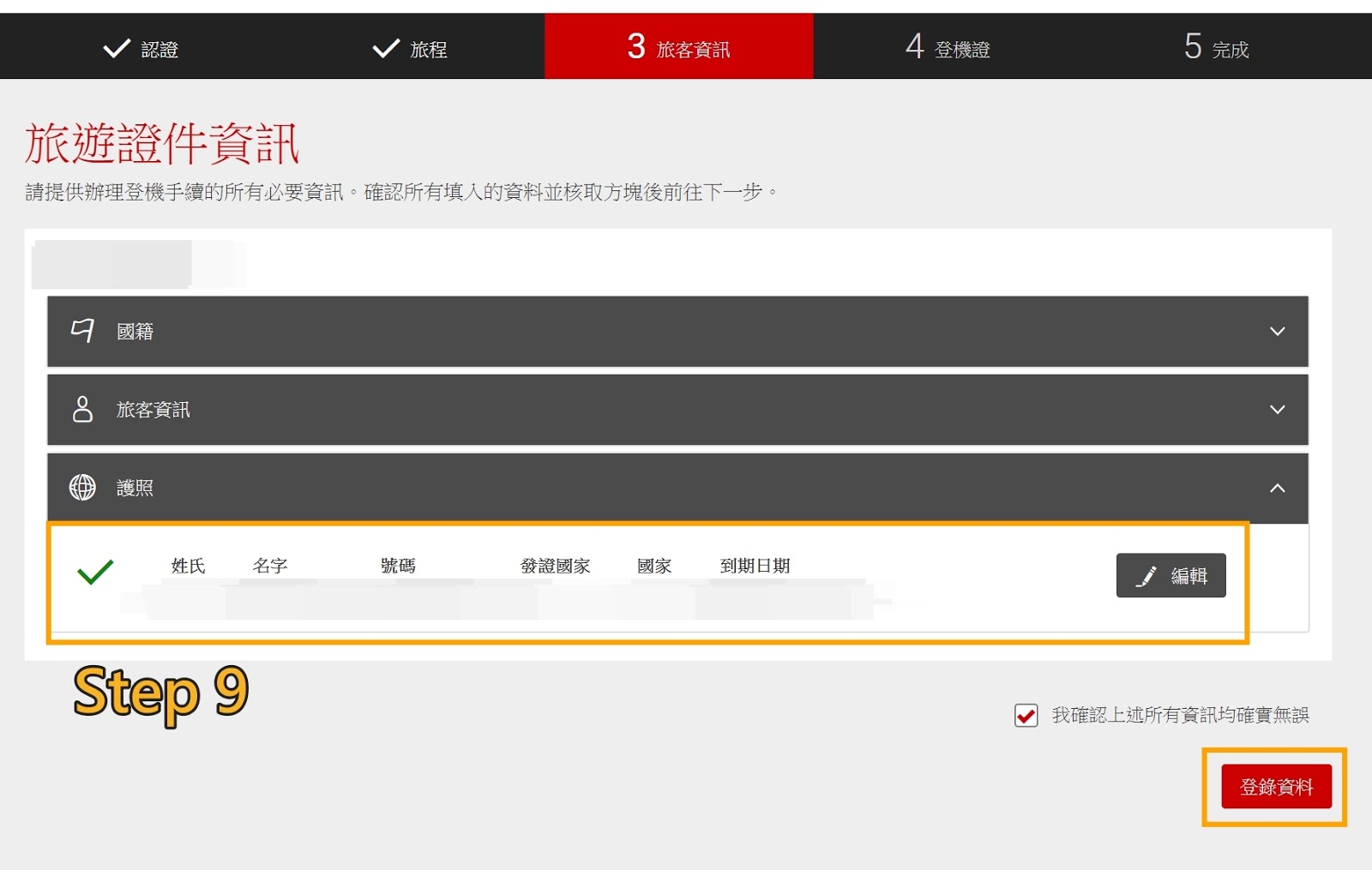Click the 號碼 column label
This screenshot has width=1372, height=870.
pyautogui.click(x=398, y=566)
